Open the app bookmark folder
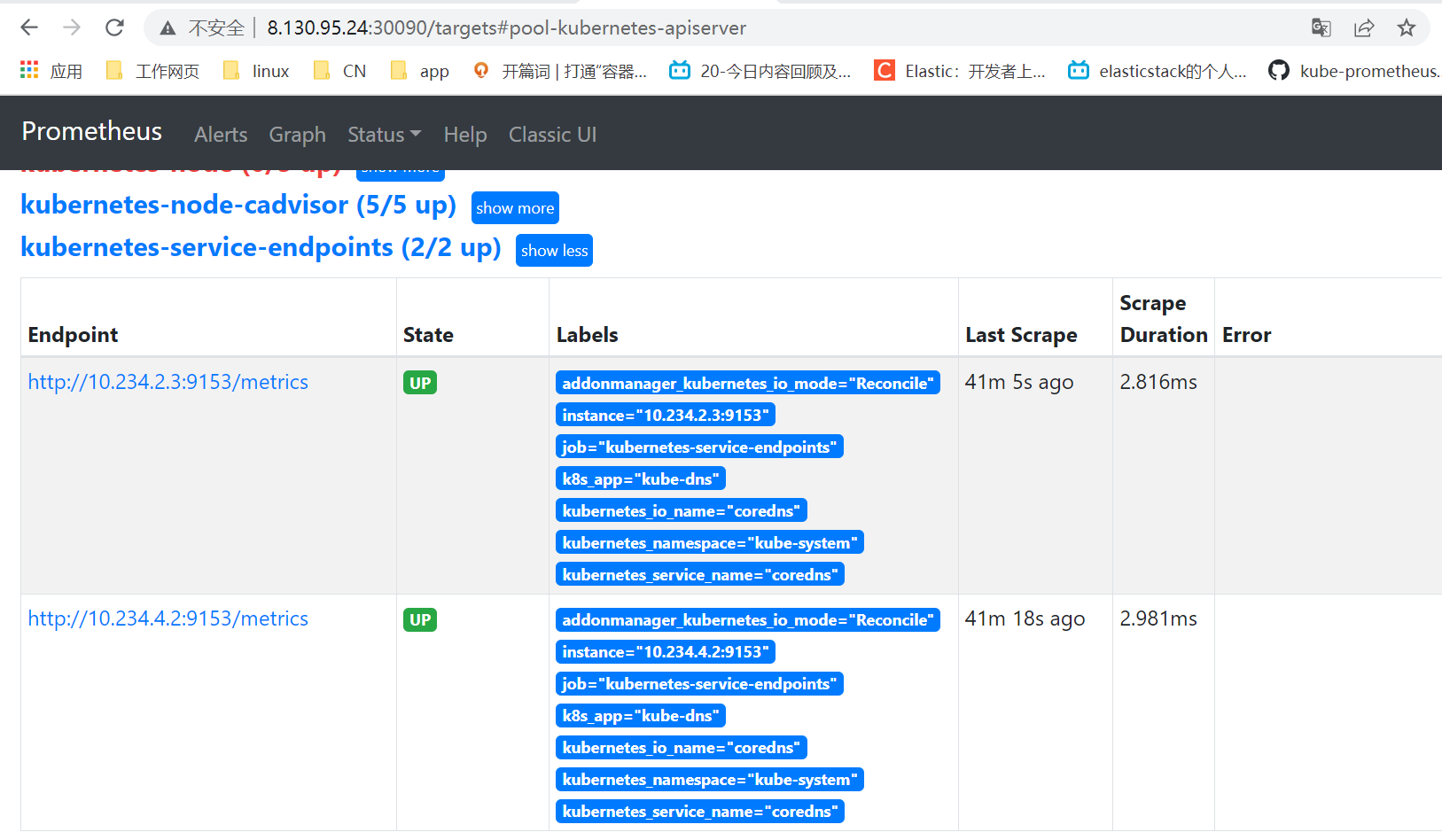Viewport: 1442px width, 840px height. pyautogui.click(x=419, y=71)
